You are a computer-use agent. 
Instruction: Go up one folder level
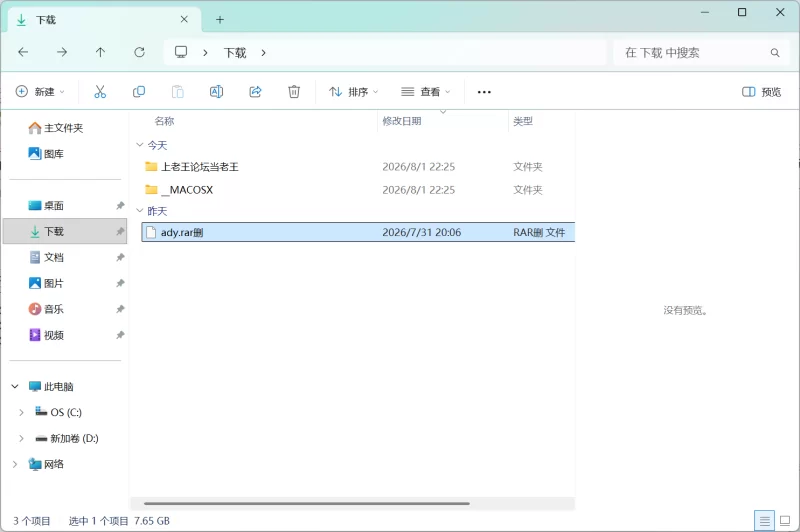click(x=101, y=52)
